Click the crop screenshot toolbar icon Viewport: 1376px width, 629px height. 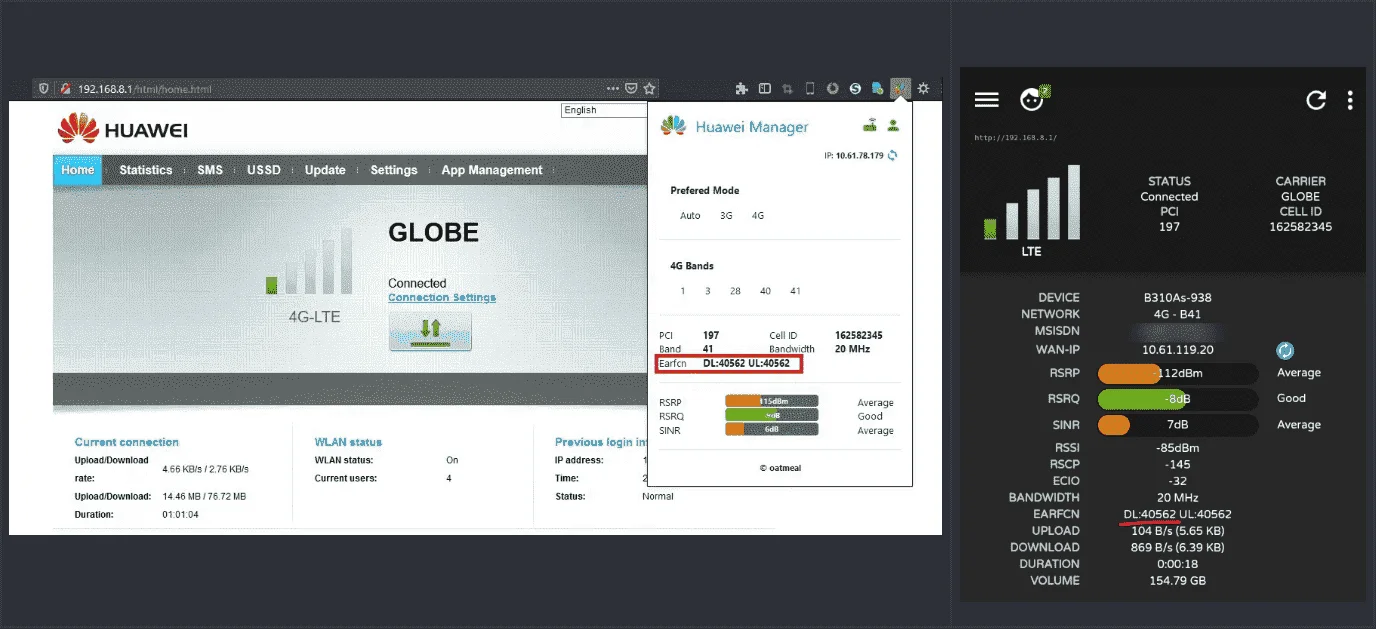787,89
